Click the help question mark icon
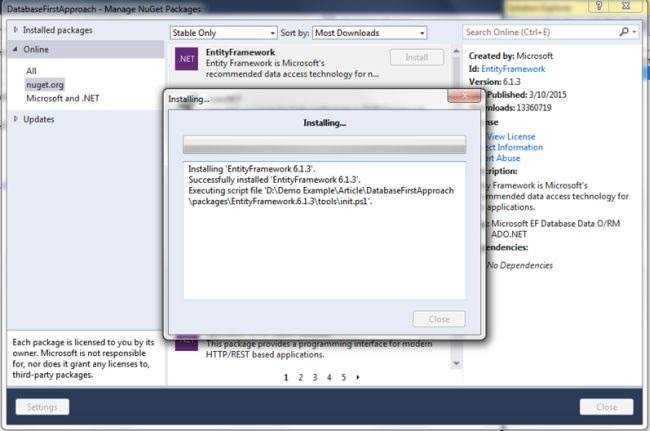 [x=599, y=6]
